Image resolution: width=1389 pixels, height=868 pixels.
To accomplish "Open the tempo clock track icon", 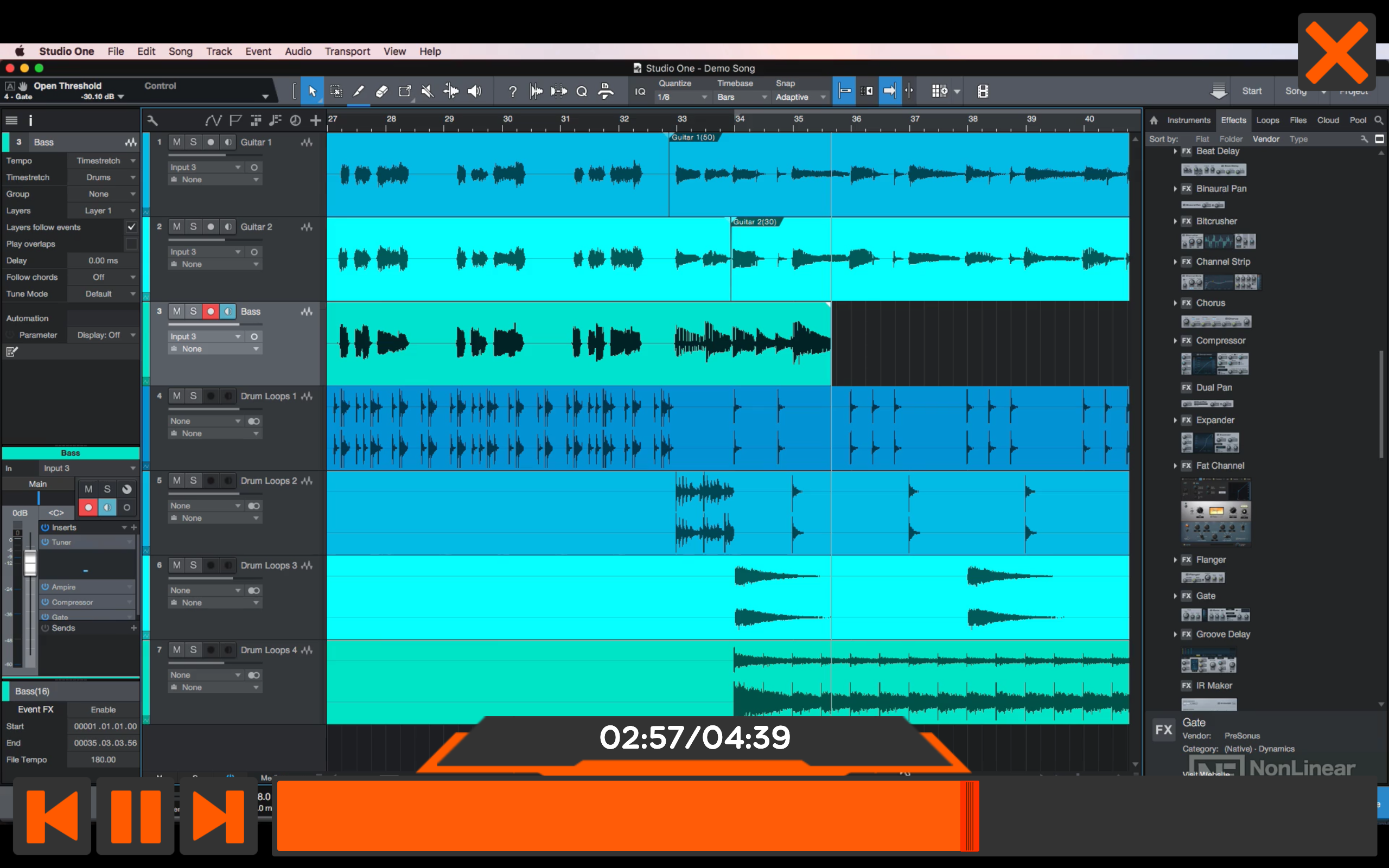I will [x=296, y=120].
